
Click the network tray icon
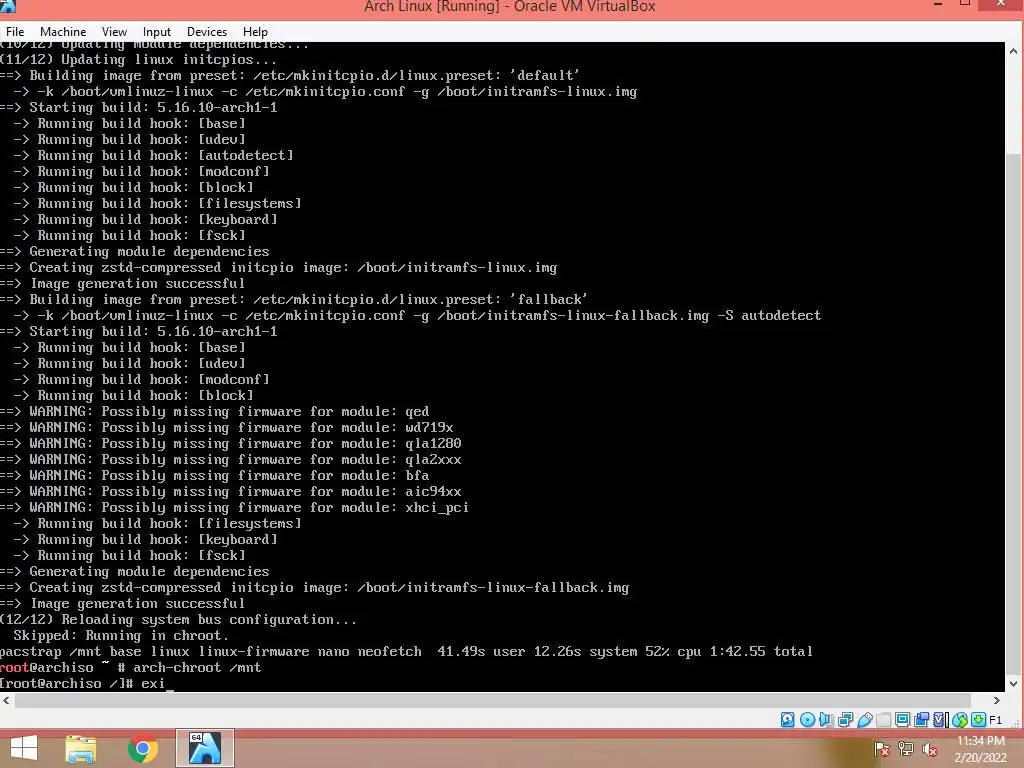pyautogui.click(x=906, y=750)
